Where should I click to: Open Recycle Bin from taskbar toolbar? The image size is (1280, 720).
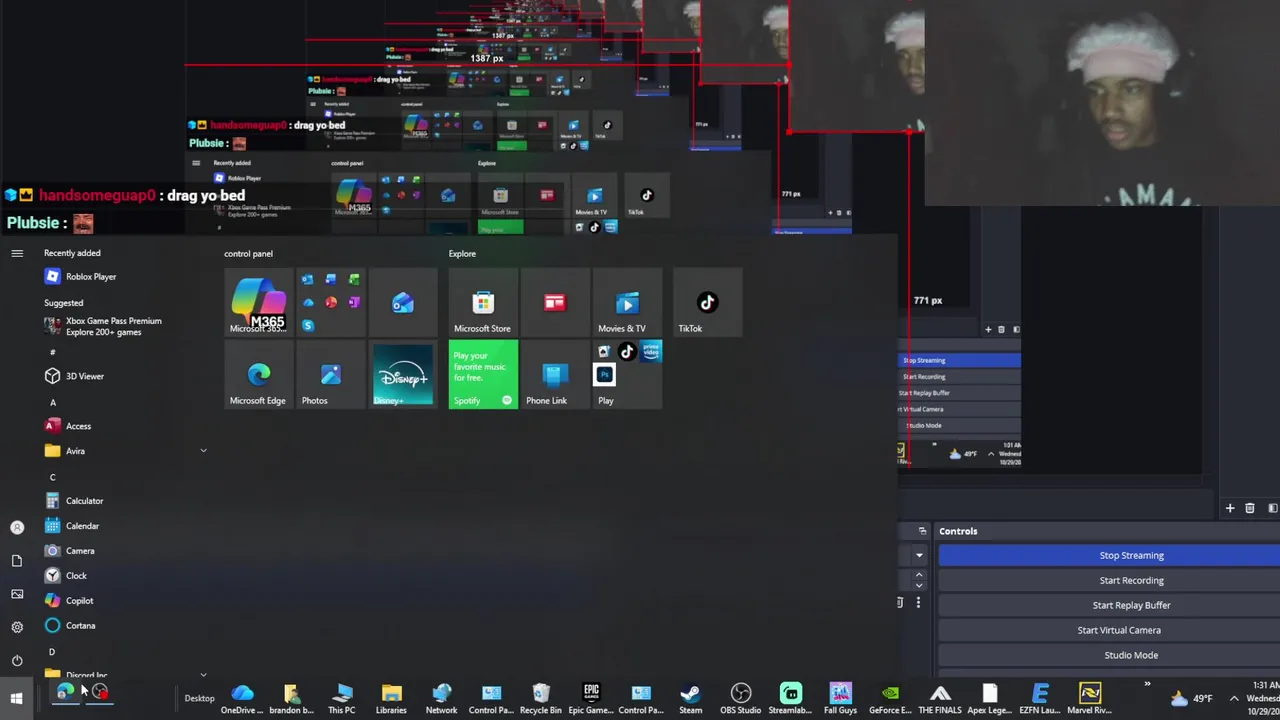click(541, 699)
